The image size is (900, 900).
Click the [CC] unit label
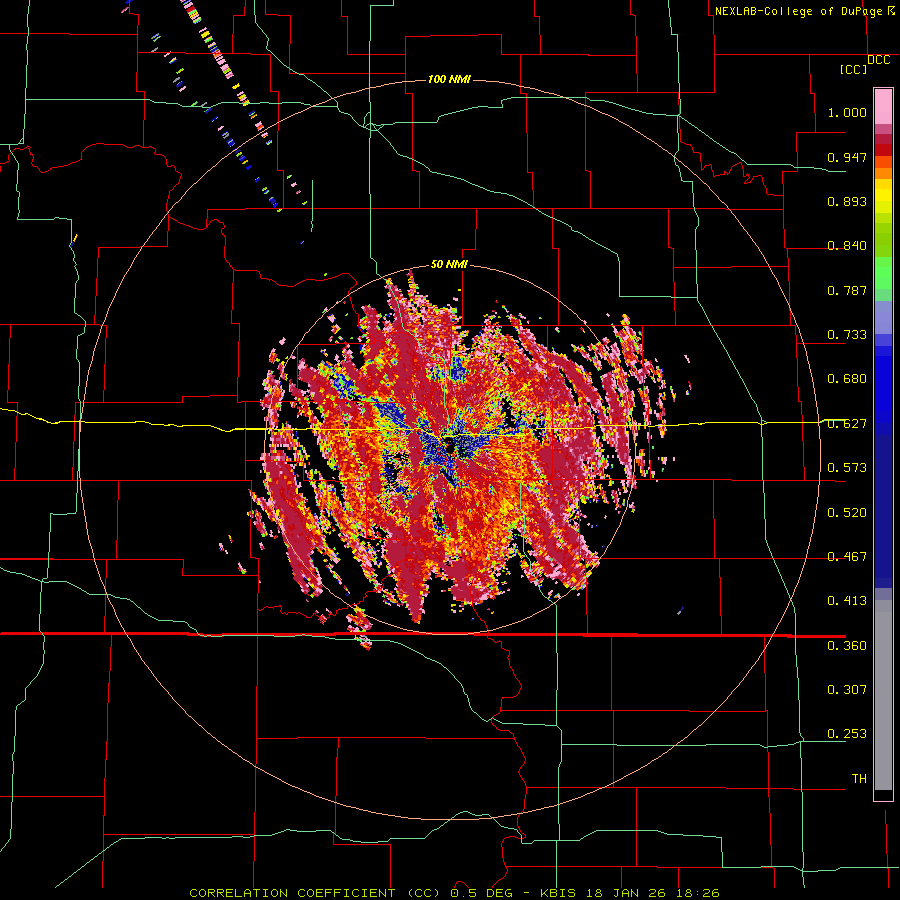click(x=854, y=69)
